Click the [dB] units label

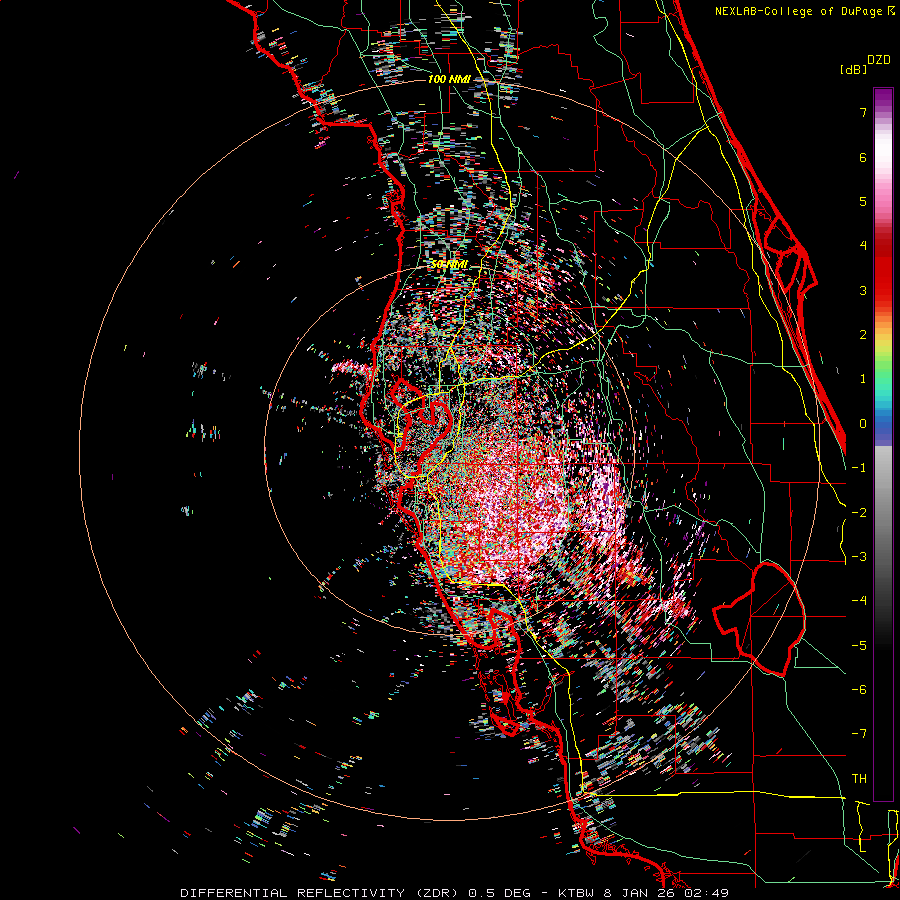(853, 69)
